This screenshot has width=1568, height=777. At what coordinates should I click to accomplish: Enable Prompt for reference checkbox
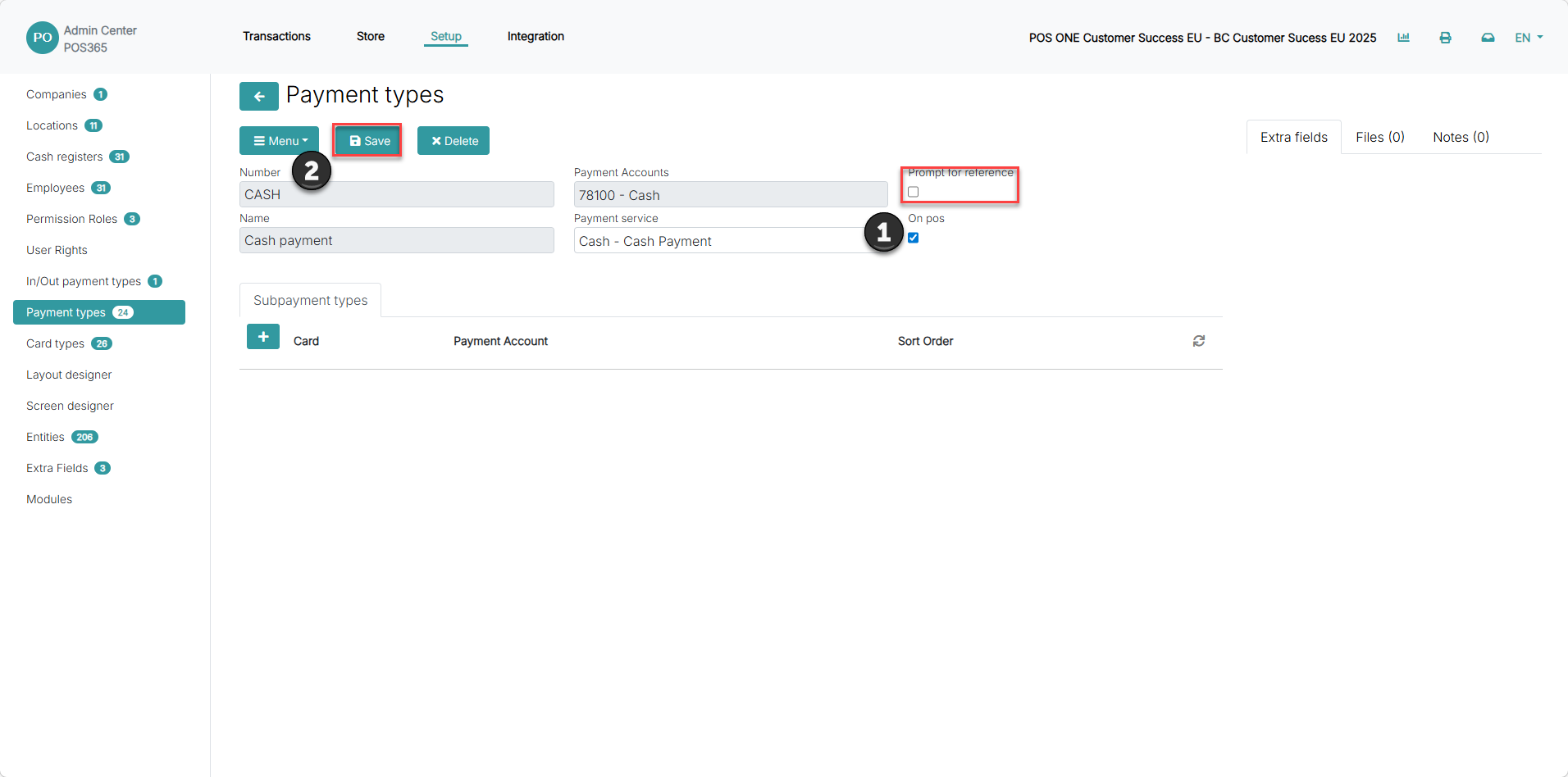pyautogui.click(x=913, y=192)
